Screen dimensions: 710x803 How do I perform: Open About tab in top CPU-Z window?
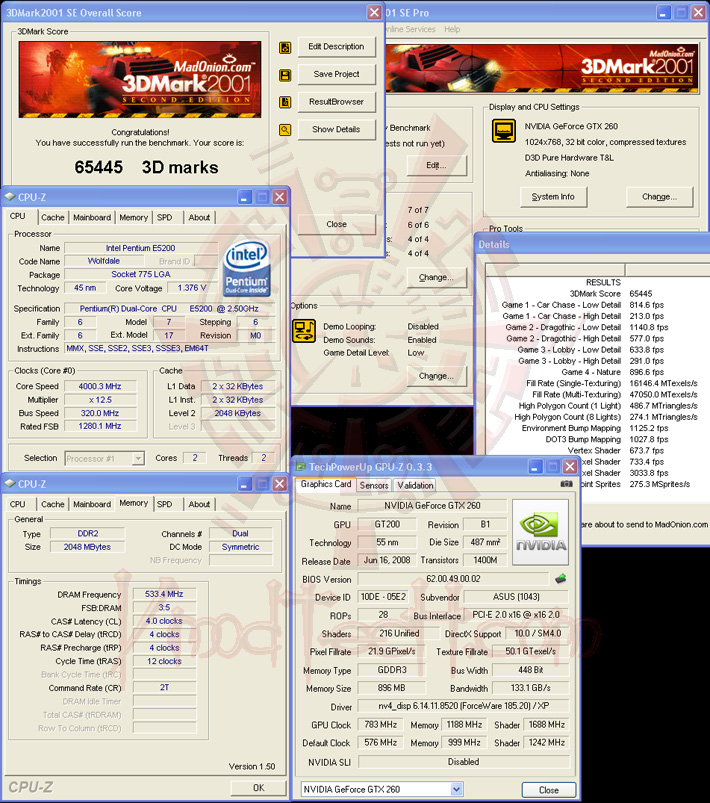(x=199, y=218)
